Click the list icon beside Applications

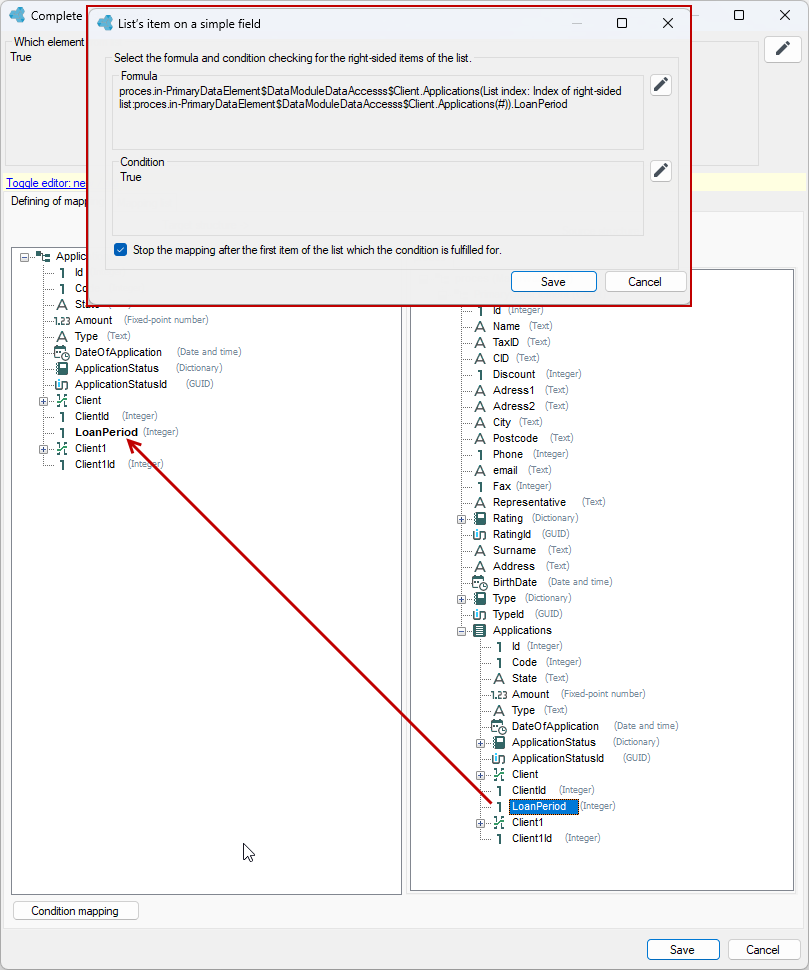tap(479, 630)
